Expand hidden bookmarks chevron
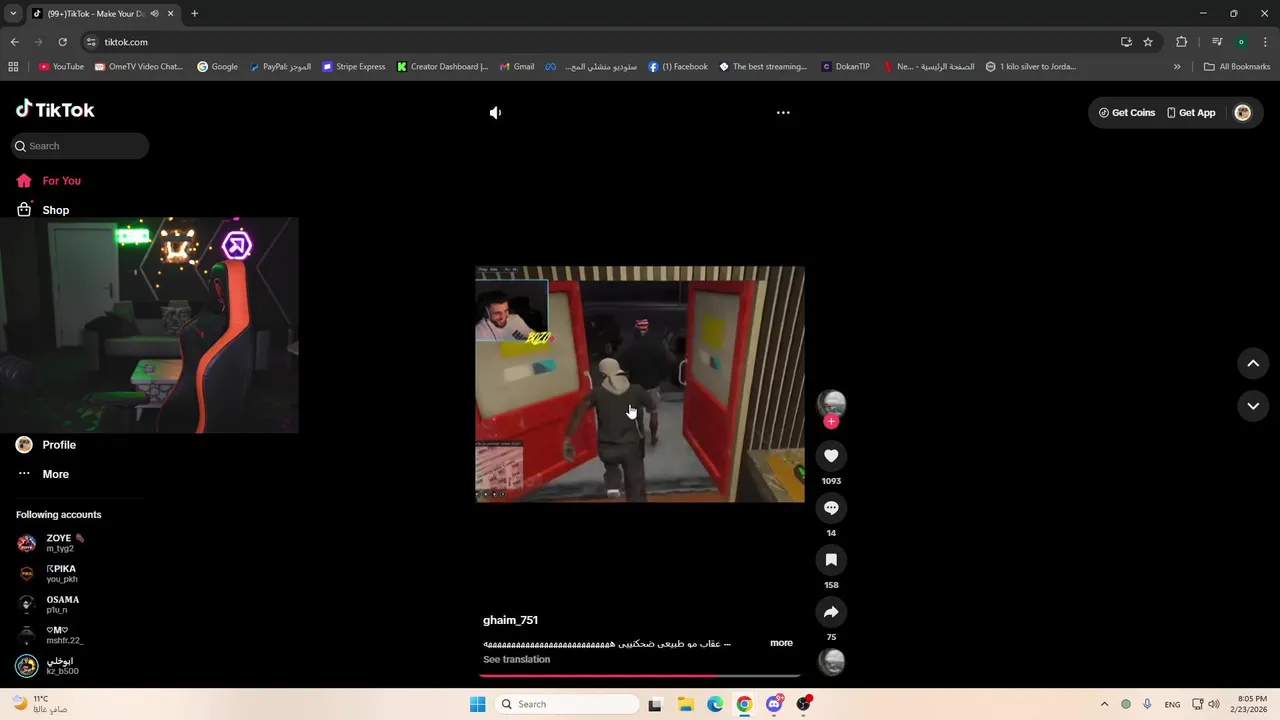Viewport: 1280px width, 720px height. pyautogui.click(x=1177, y=67)
